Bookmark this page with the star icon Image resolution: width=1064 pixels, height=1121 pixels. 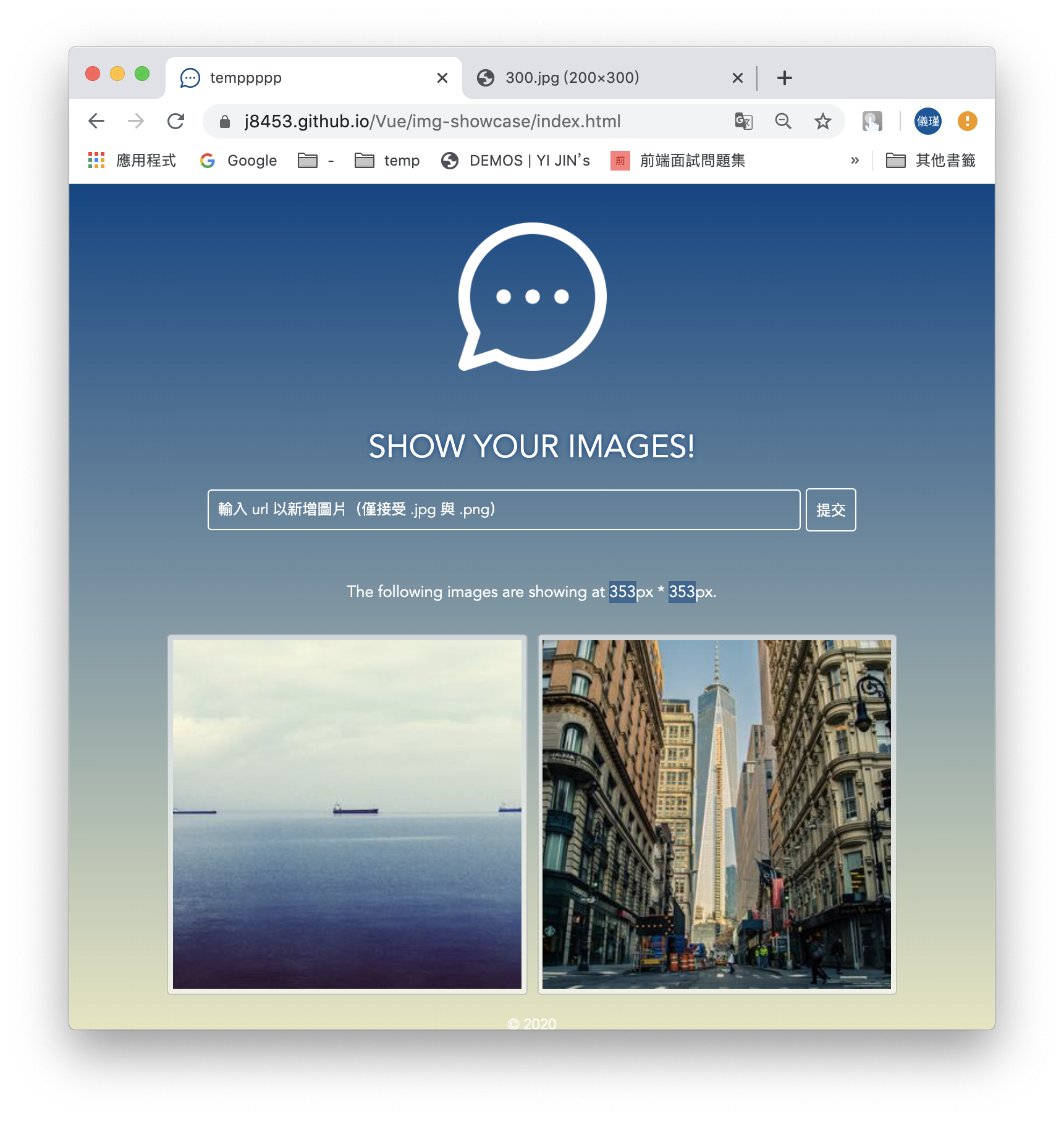point(822,121)
